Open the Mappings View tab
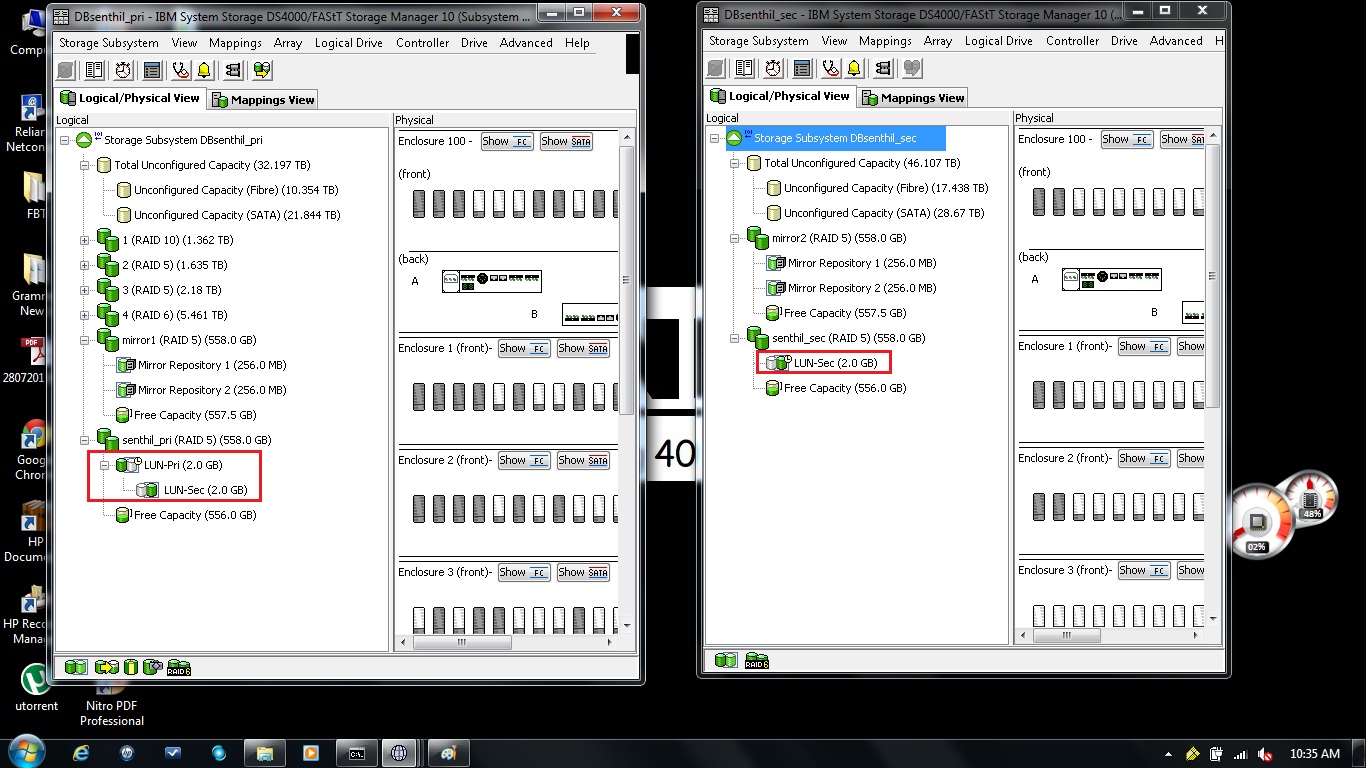 point(262,99)
